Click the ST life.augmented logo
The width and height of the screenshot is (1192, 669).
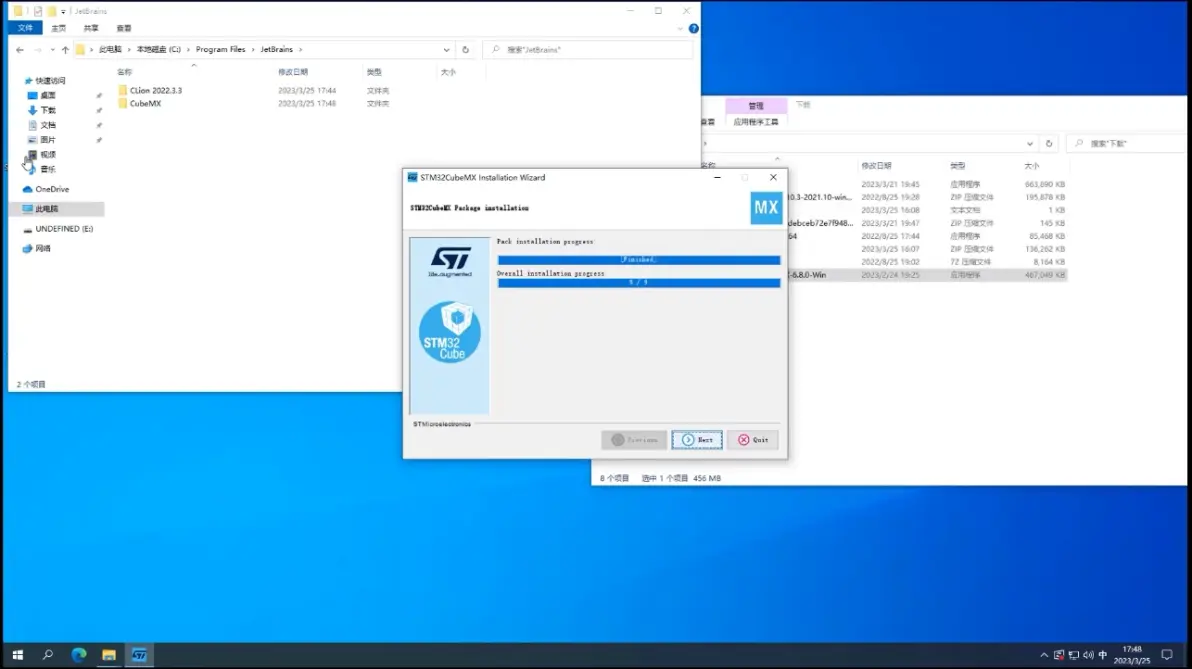[x=449, y=261]
